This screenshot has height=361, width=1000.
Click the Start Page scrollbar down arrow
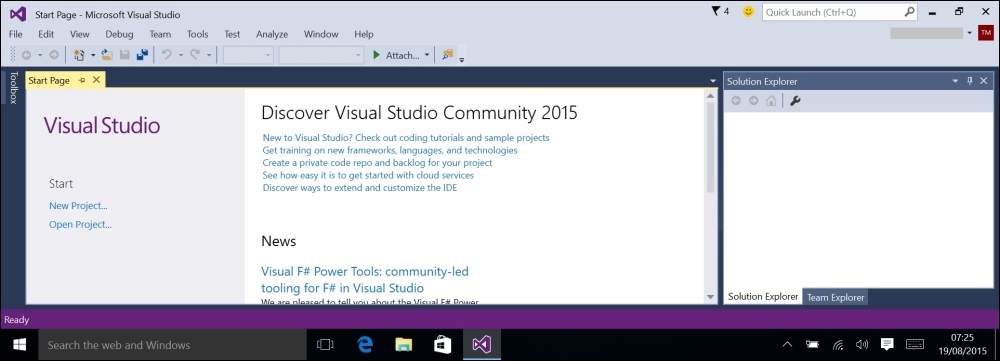pyautogui.click(x=711, y=297)
